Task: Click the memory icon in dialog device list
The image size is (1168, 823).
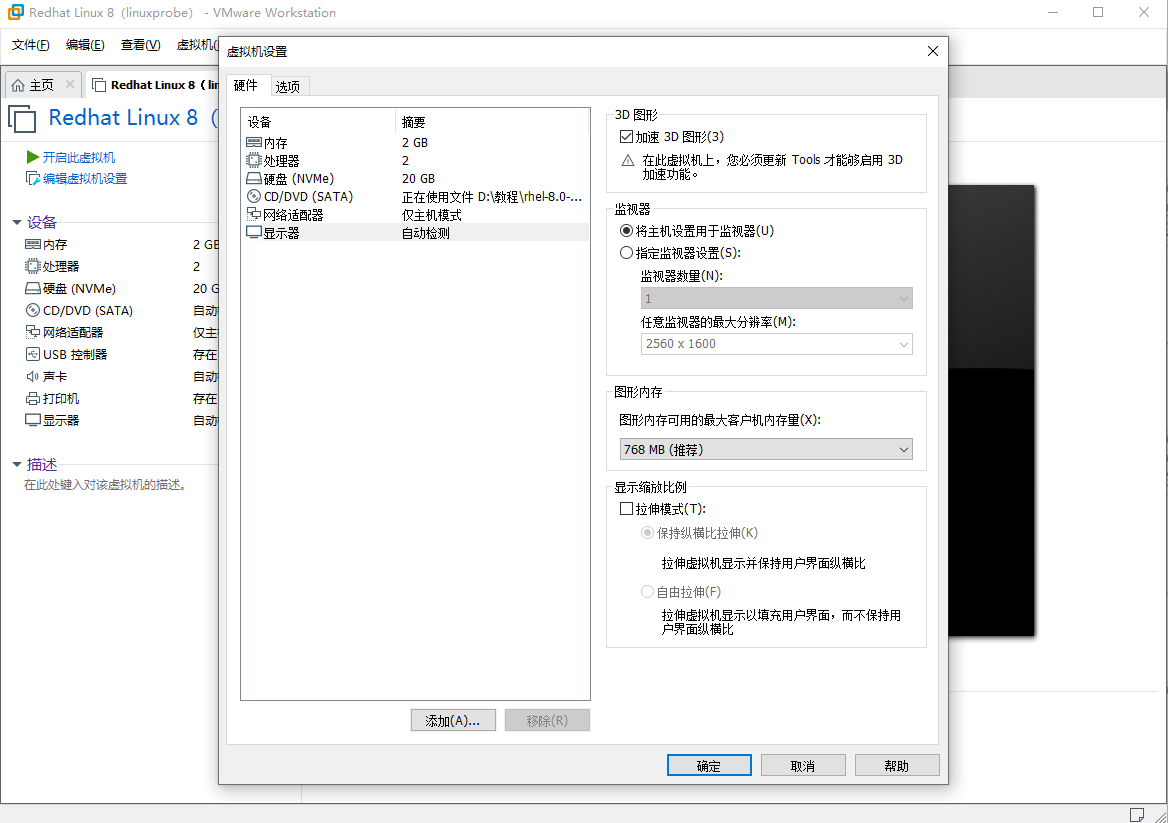Action: coord(254,142)
